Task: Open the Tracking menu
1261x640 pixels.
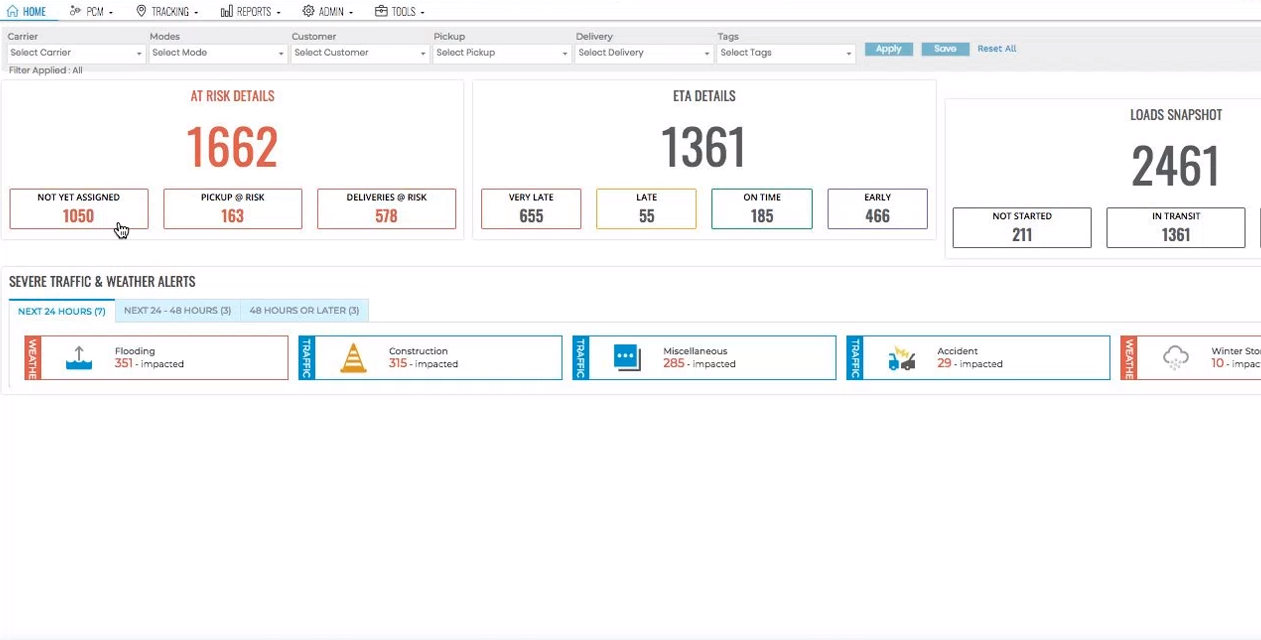Action: point(167,12)
